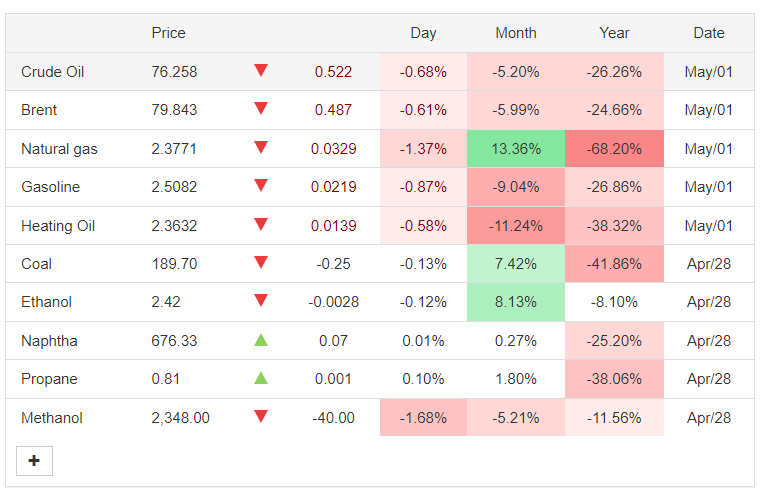Click the red down arrow in Natural gas row
The height and width of the screenshot is (498, 764).
tap(261, 147)
